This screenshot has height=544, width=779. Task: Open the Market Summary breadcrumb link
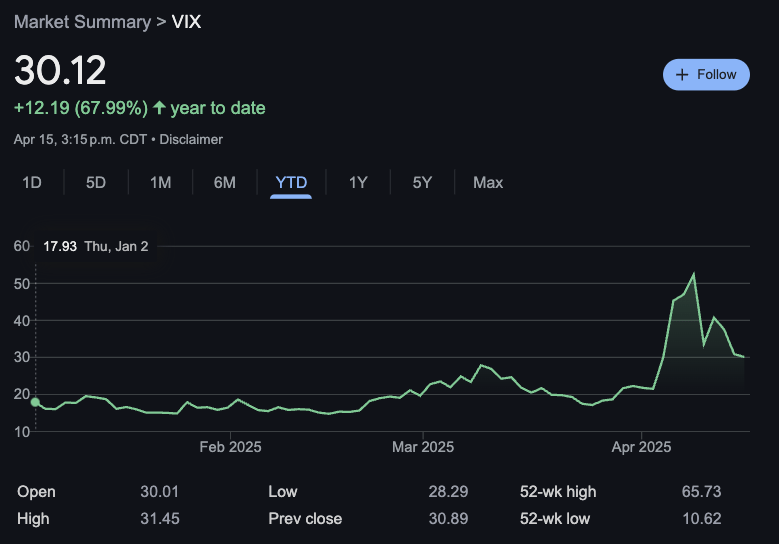(82, 22)
